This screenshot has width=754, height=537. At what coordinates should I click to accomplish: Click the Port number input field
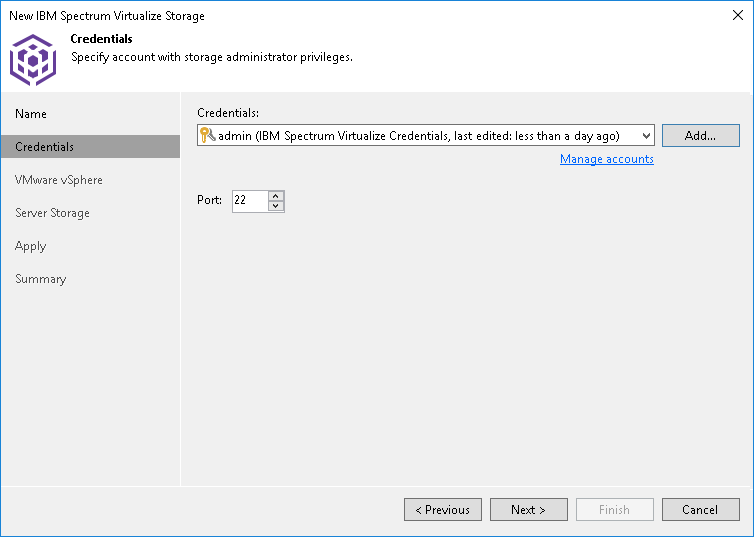tap(250, 201)
